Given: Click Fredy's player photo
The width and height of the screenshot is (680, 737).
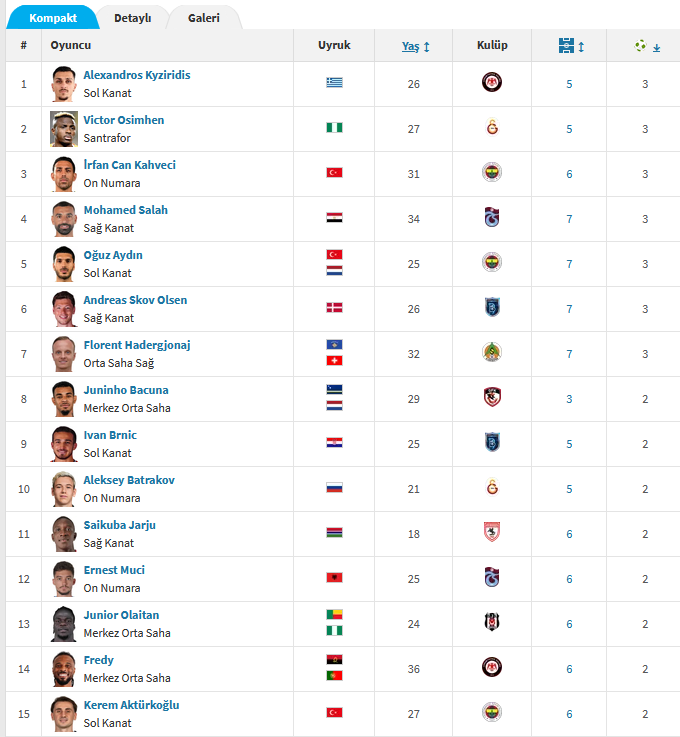Looking at the screenshot, I should [x=64, y=669].
